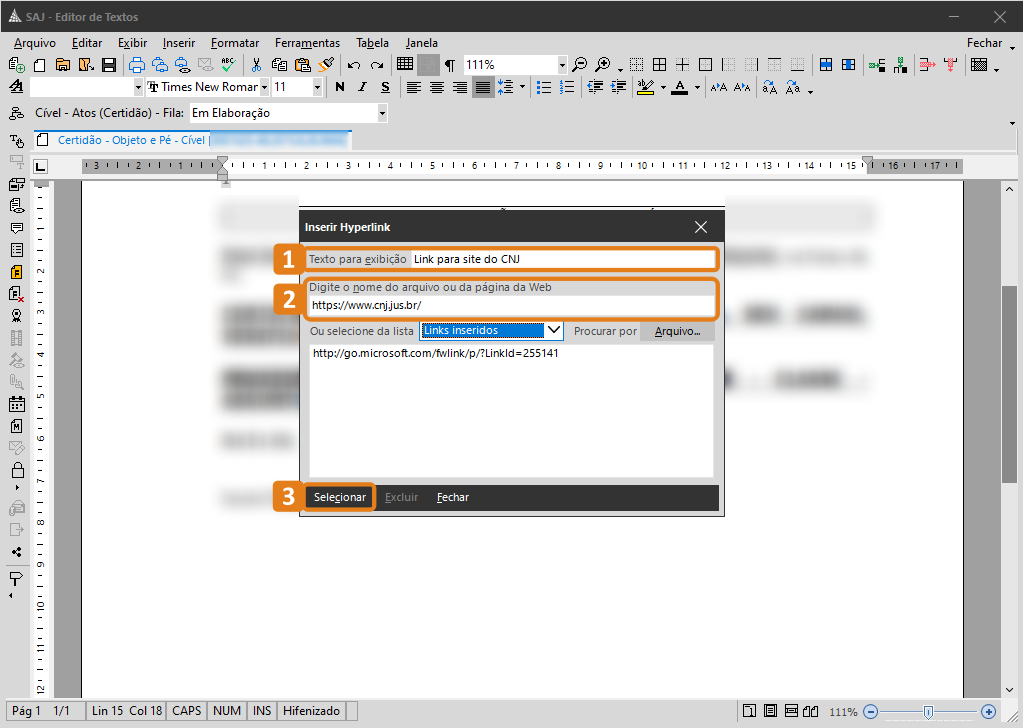Viewport: 1023px width, 728px height.
Task: Center align the text
Action: [436, 87]
